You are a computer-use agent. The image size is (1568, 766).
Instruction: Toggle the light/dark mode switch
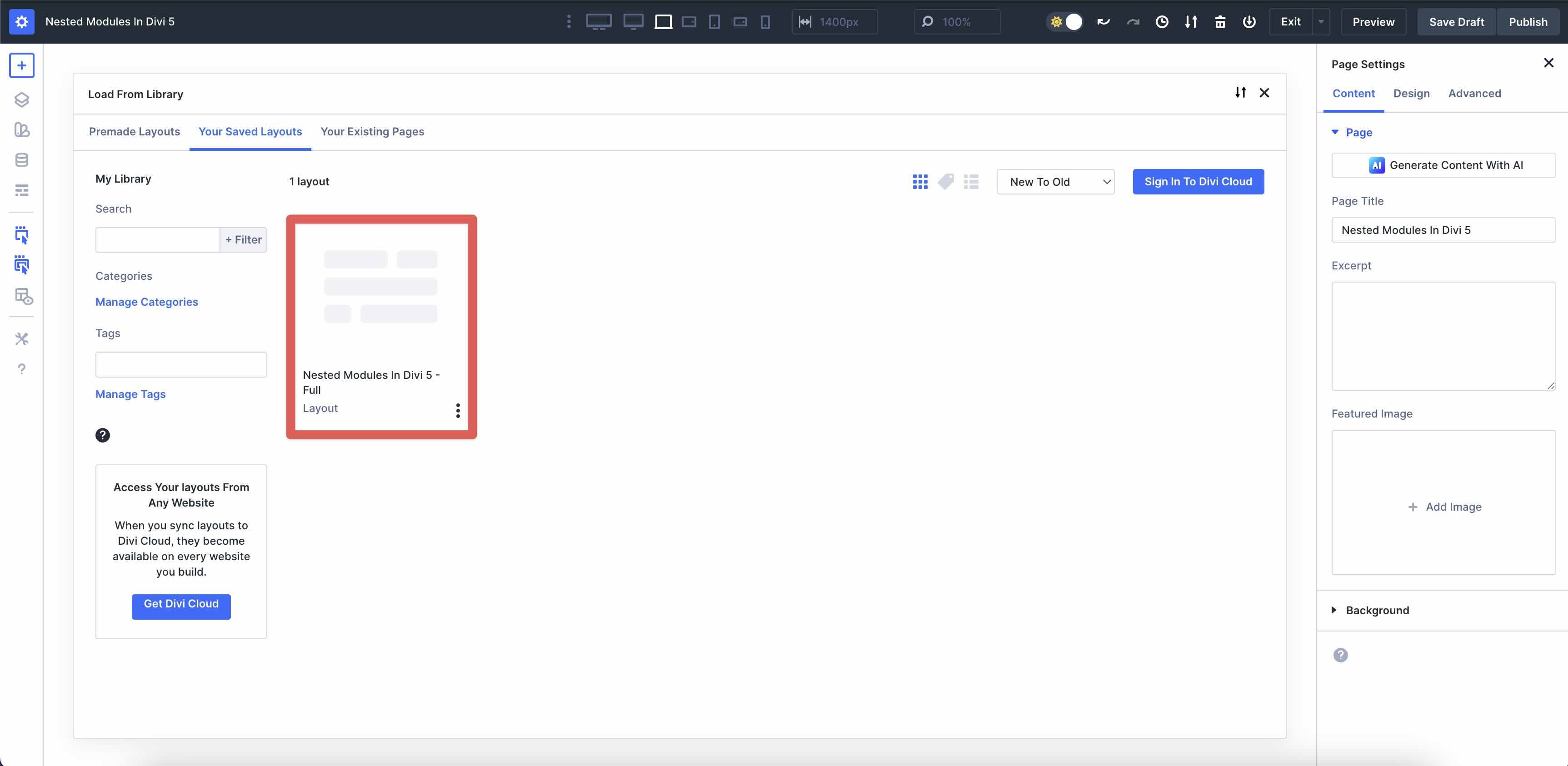tap(1064, 21)
